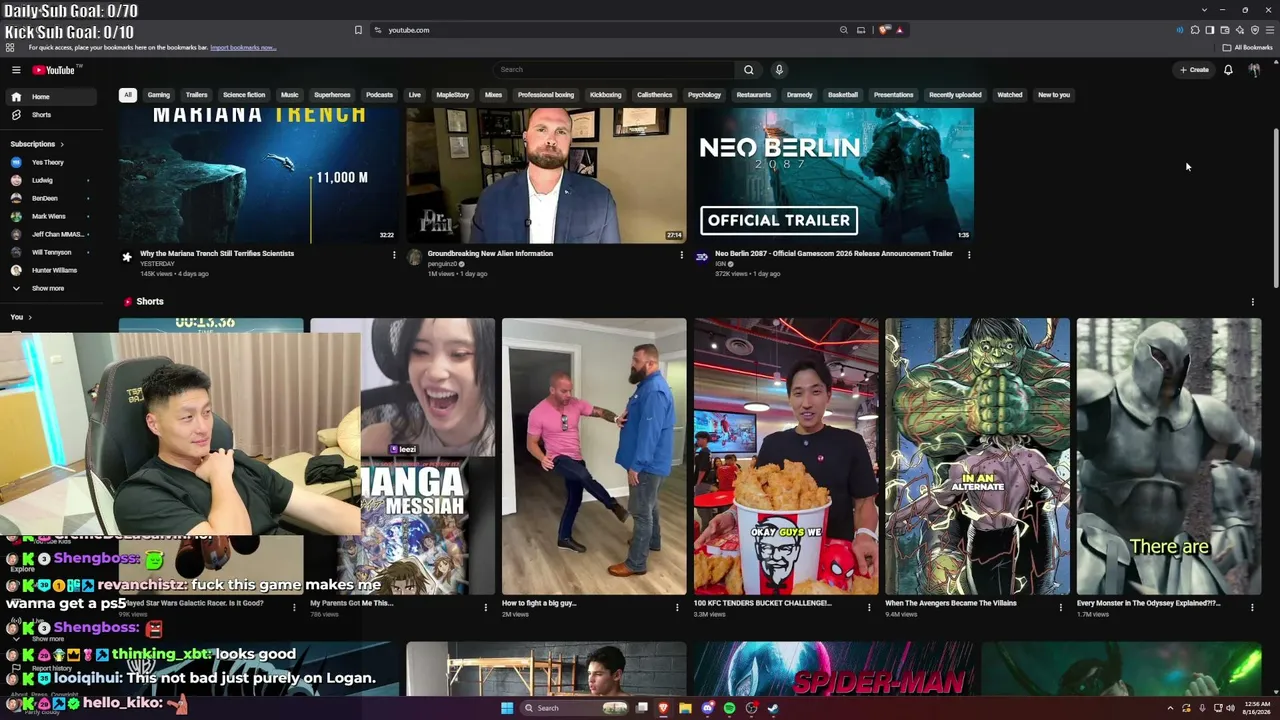The height and width of the screenshot is (720, 1280).
Task: Select the All filter chip
Action: pos(127,95)
